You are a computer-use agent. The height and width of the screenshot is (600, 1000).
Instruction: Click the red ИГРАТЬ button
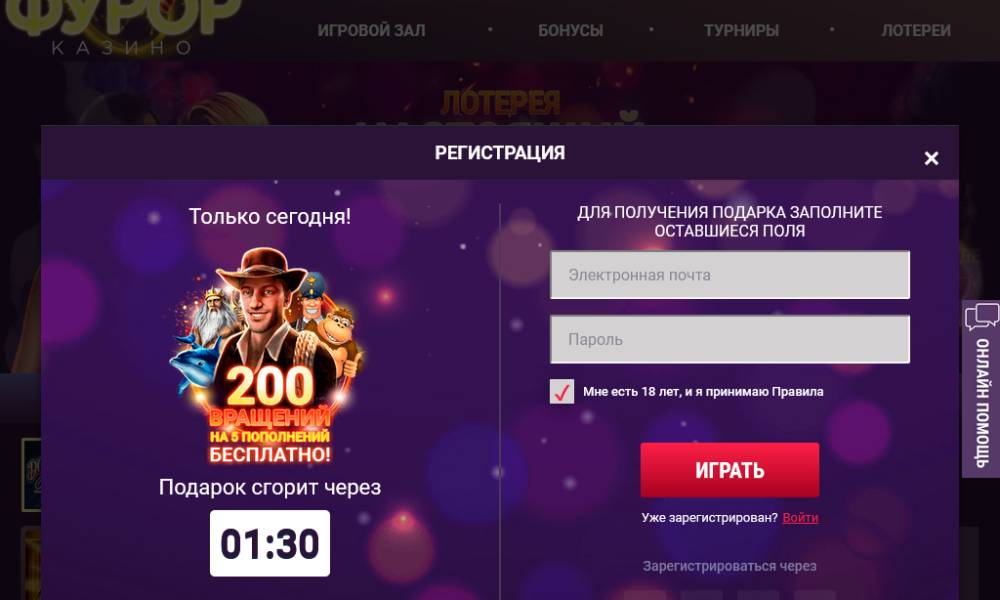click(730, 470)
